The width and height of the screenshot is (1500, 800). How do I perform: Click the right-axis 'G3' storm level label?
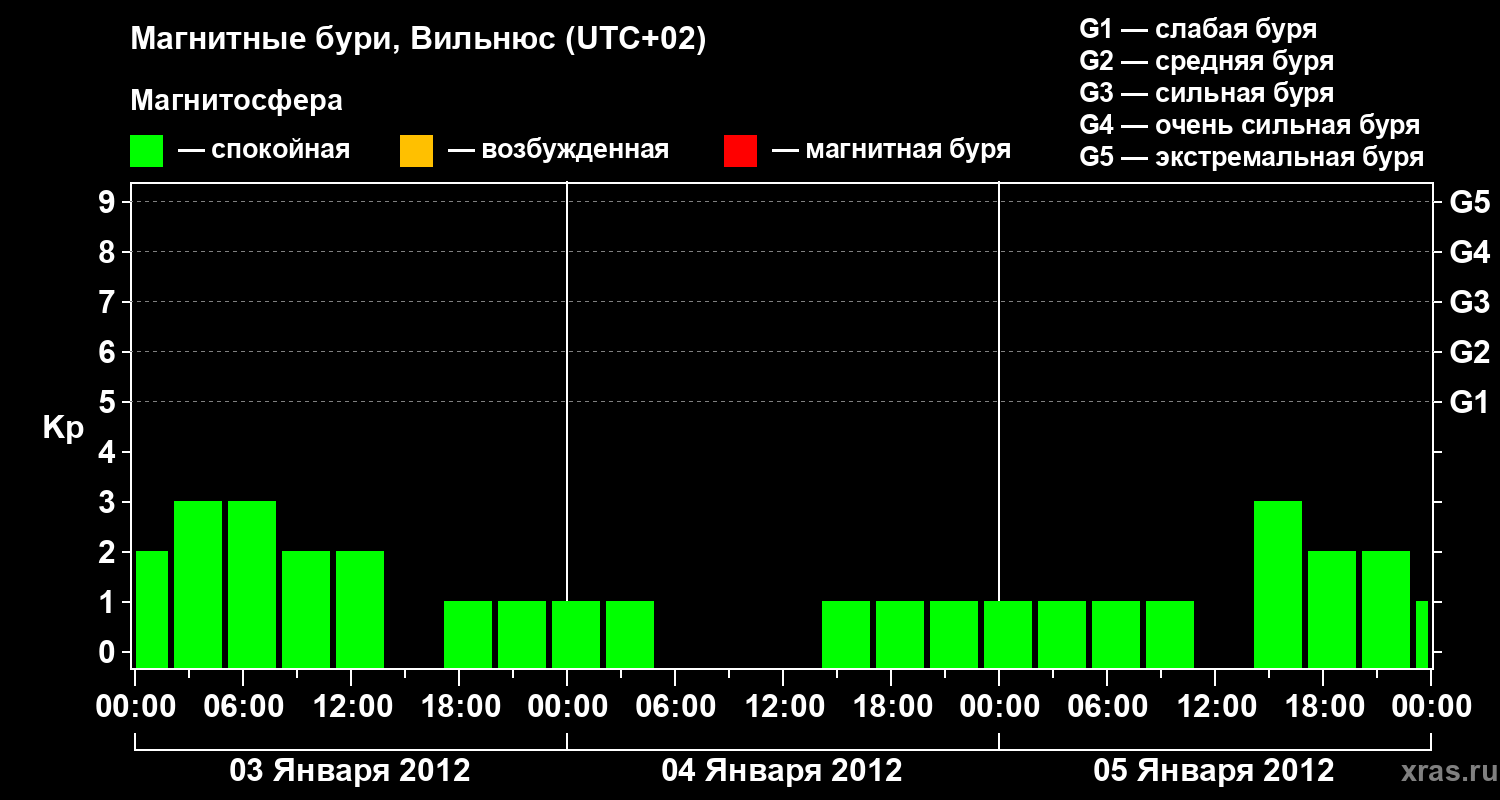(1470, 302)
